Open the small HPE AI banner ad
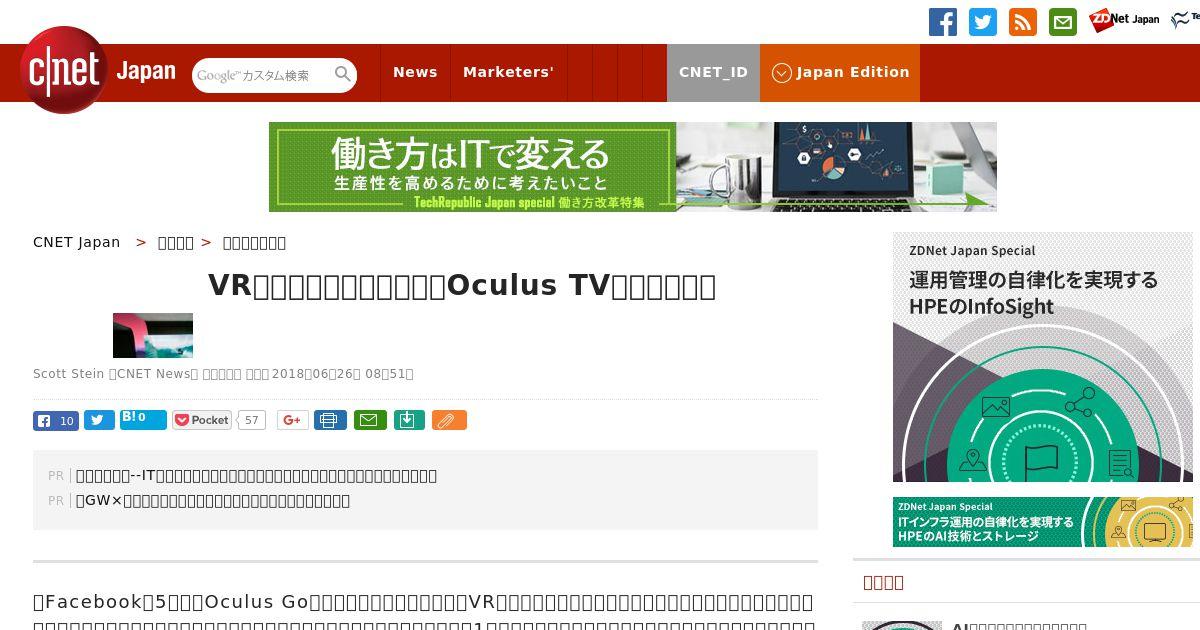Viewport: 1200px width, 630px height. (x=1043, y=522)
